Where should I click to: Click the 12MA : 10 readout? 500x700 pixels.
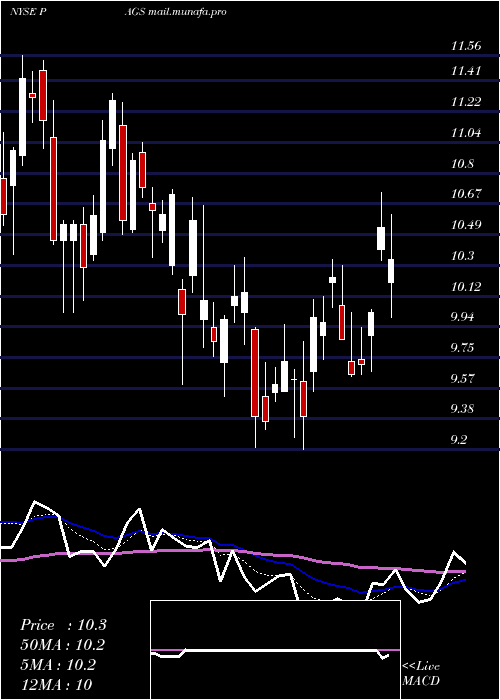click(x=56, y=684)
